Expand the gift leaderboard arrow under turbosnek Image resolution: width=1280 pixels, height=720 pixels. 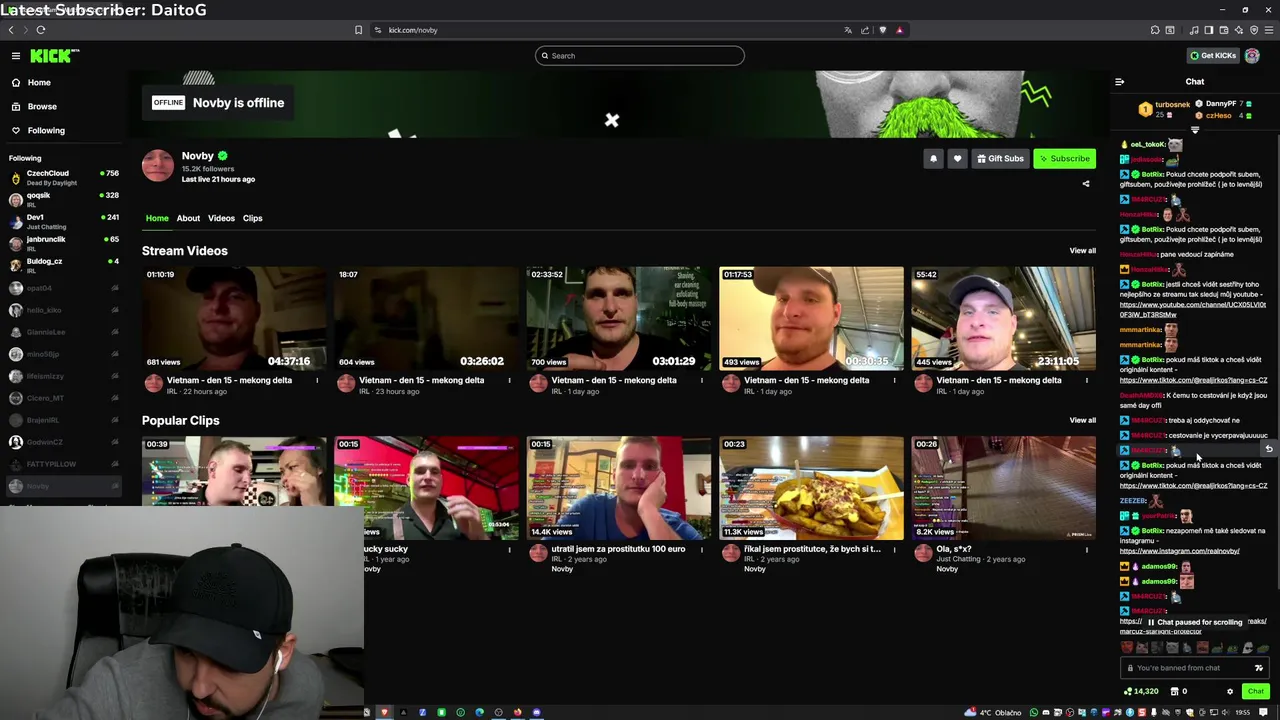pos(1195,130)
